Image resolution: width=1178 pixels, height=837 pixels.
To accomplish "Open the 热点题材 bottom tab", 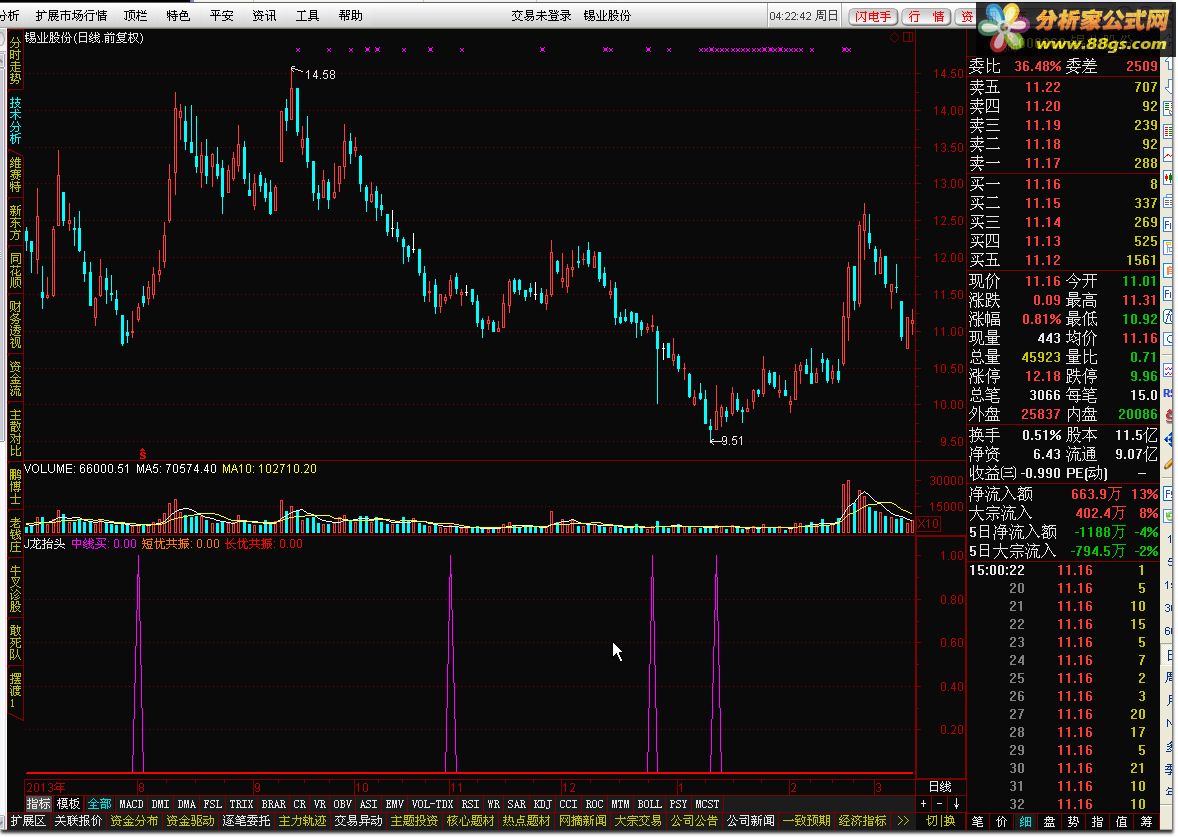I will tap(527, 820).
